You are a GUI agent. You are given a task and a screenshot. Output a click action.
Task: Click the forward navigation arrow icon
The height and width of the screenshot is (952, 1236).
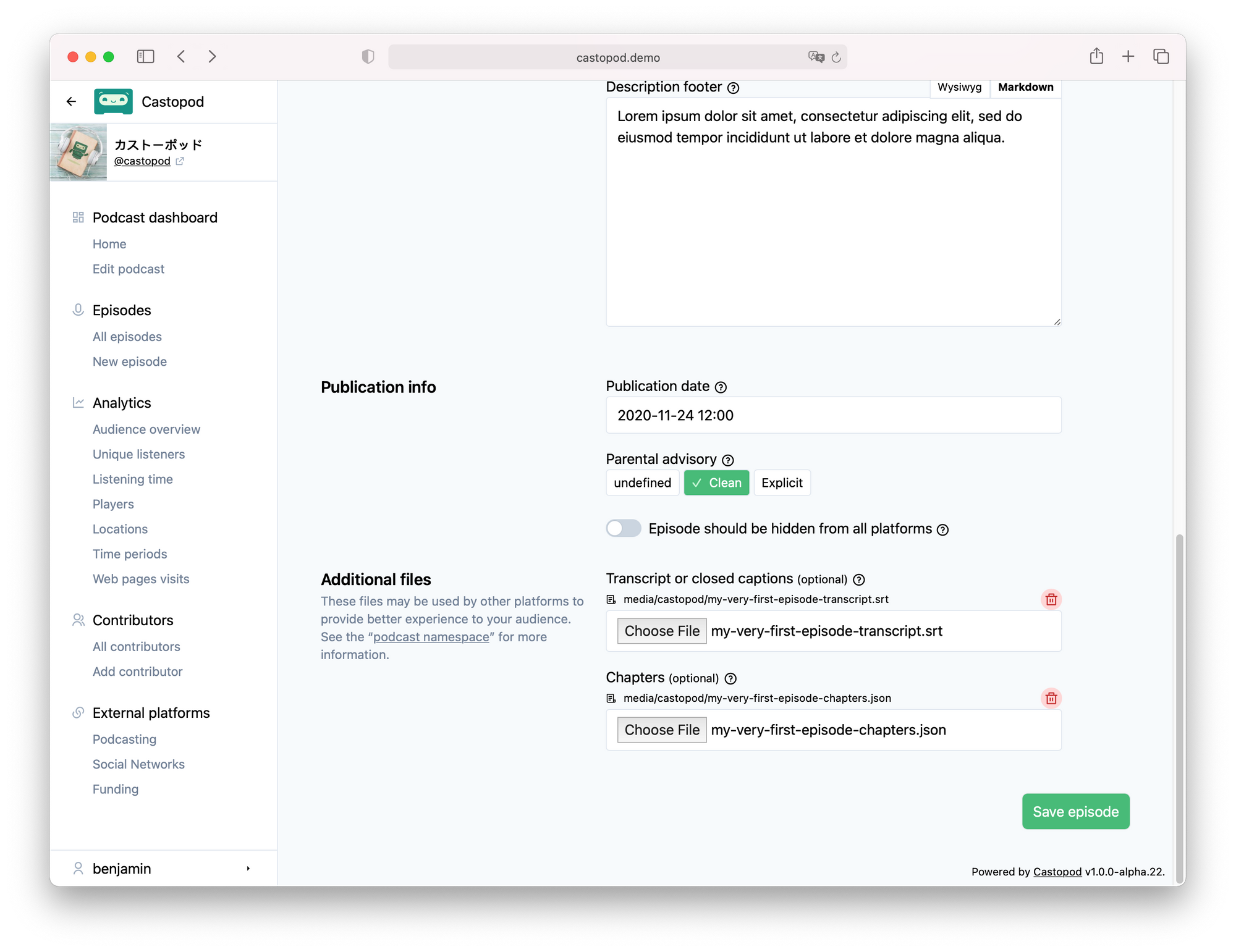(x=213, y=57)
